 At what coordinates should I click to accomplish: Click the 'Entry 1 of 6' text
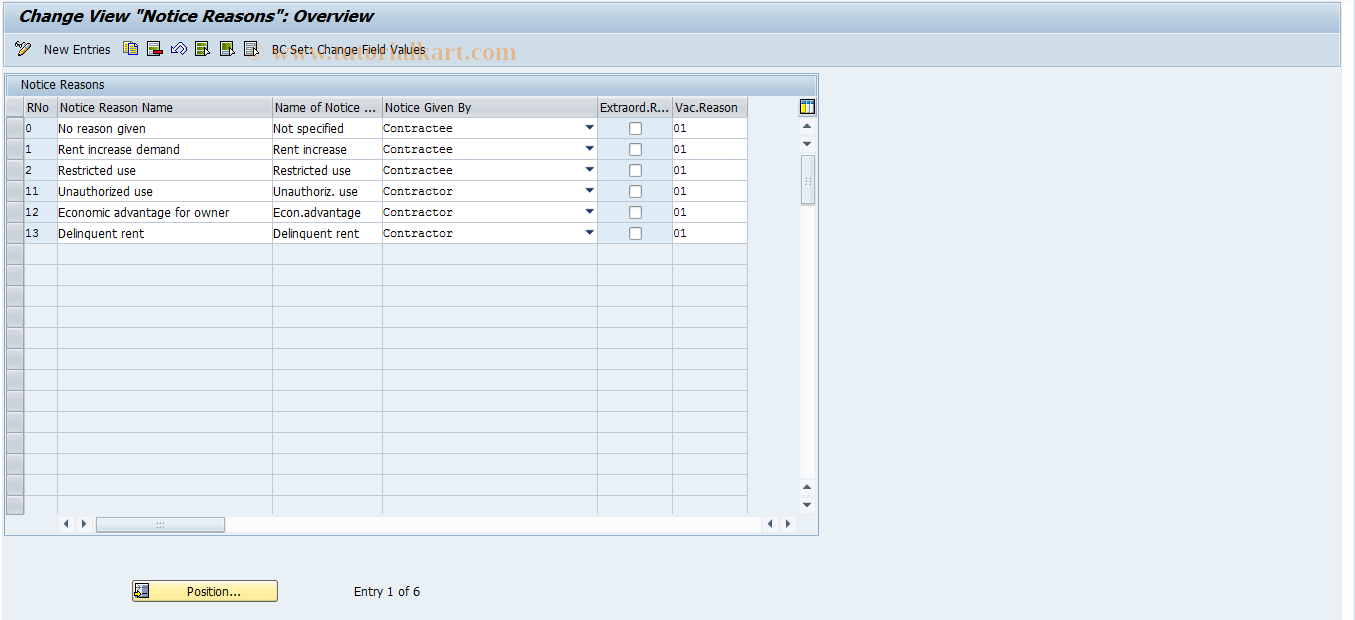pyautogui.click(x=387, y=591)
